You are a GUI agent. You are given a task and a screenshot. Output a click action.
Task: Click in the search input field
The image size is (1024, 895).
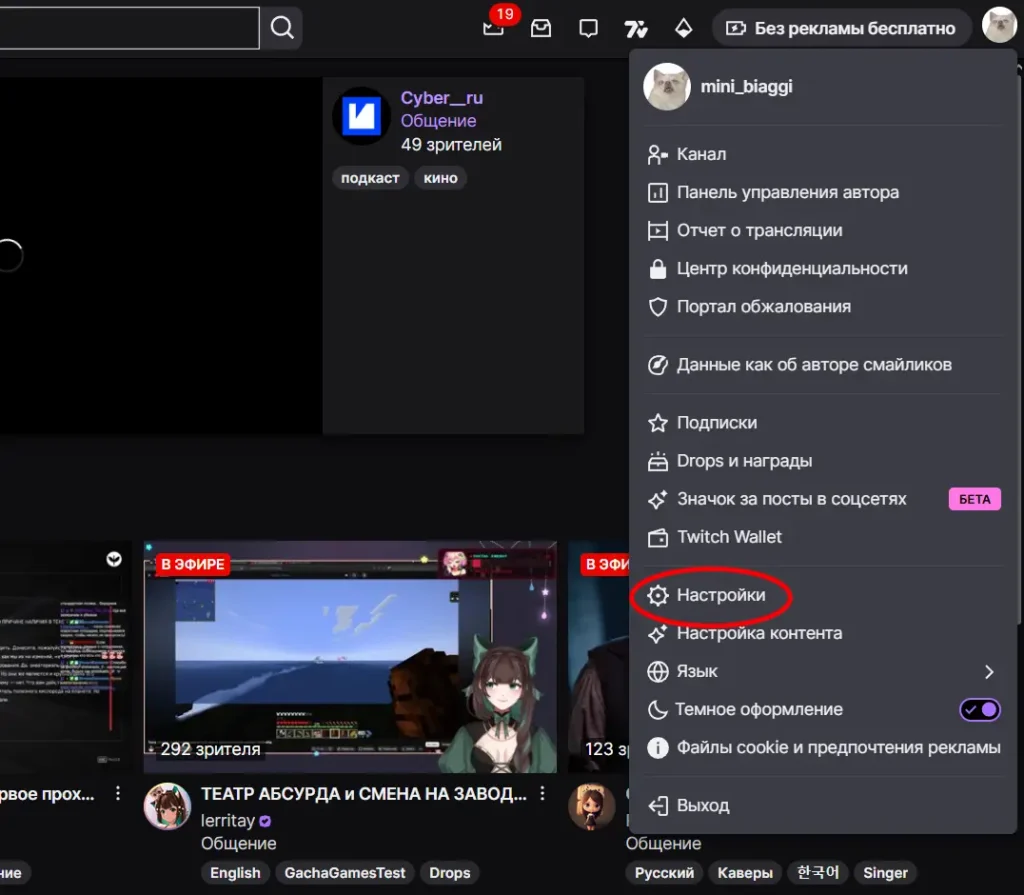pos(128,27)
